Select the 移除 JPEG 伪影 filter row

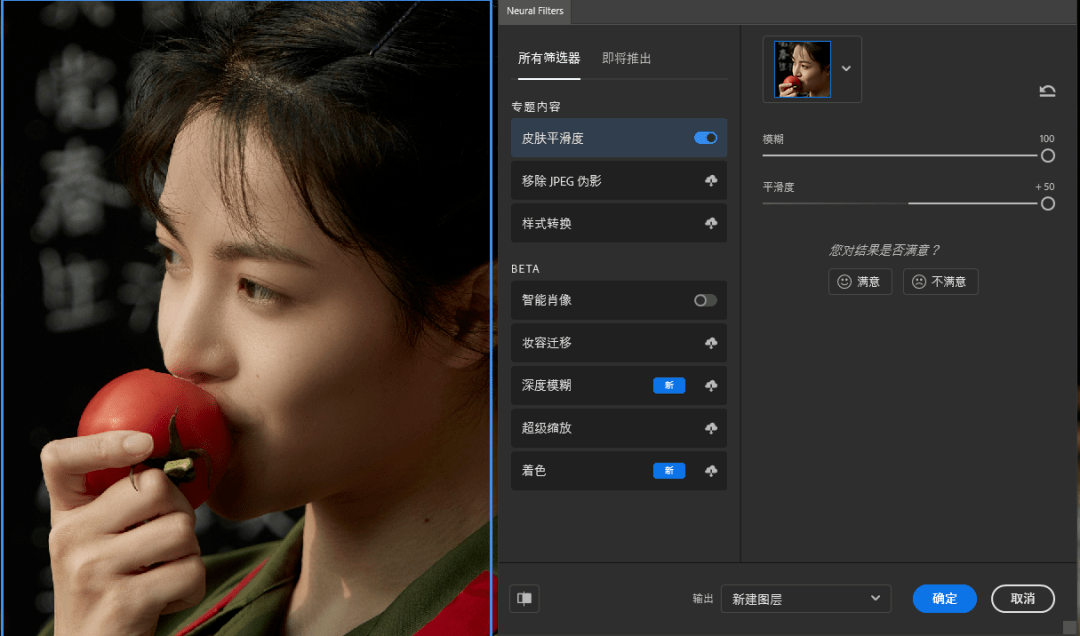coord(619,181)
